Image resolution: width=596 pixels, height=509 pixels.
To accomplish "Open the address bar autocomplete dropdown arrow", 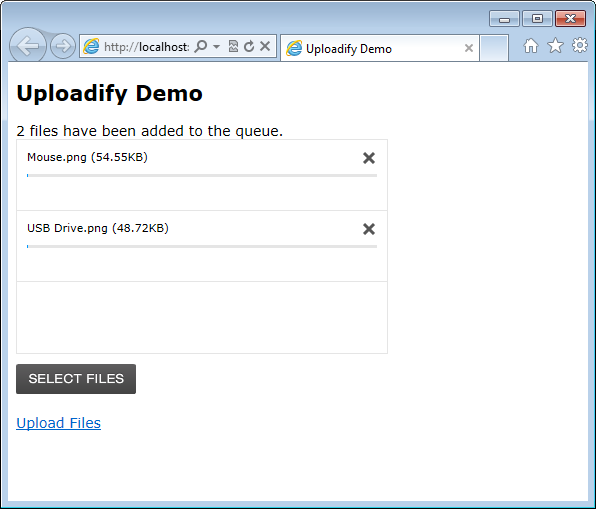I will pyautogui.click(x=216, y=46).
